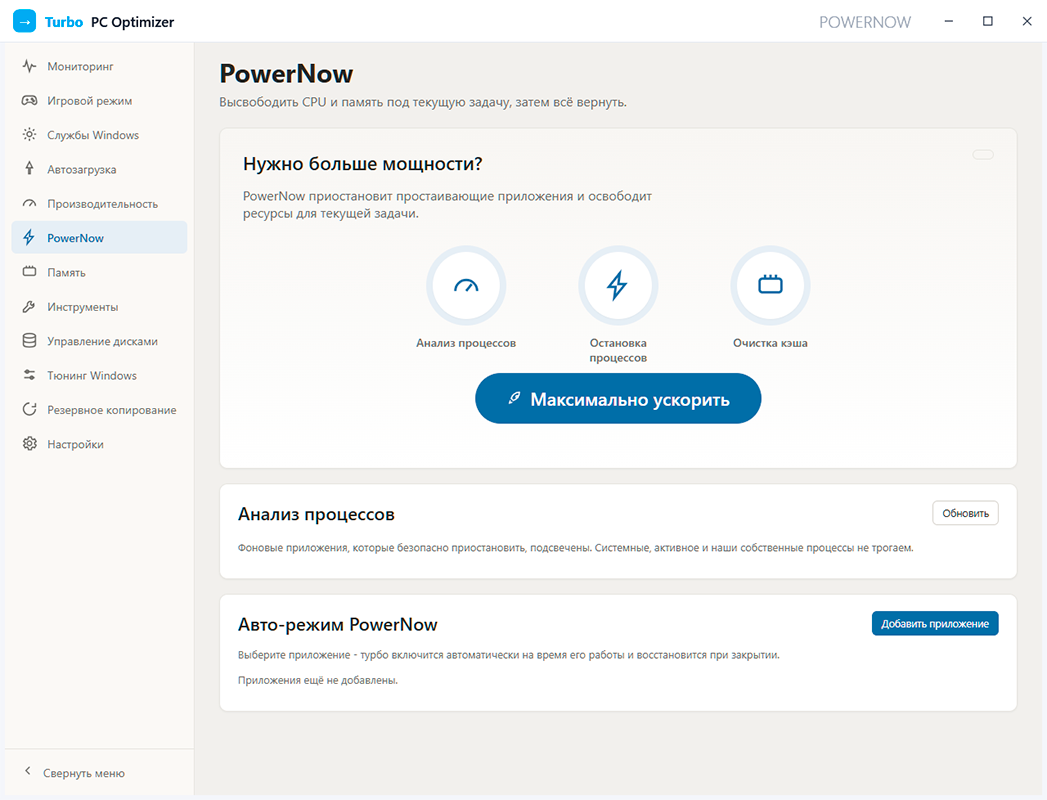Open the Мониторинг section
Viewport: 1047px width, 800px height.
point(99,66)
